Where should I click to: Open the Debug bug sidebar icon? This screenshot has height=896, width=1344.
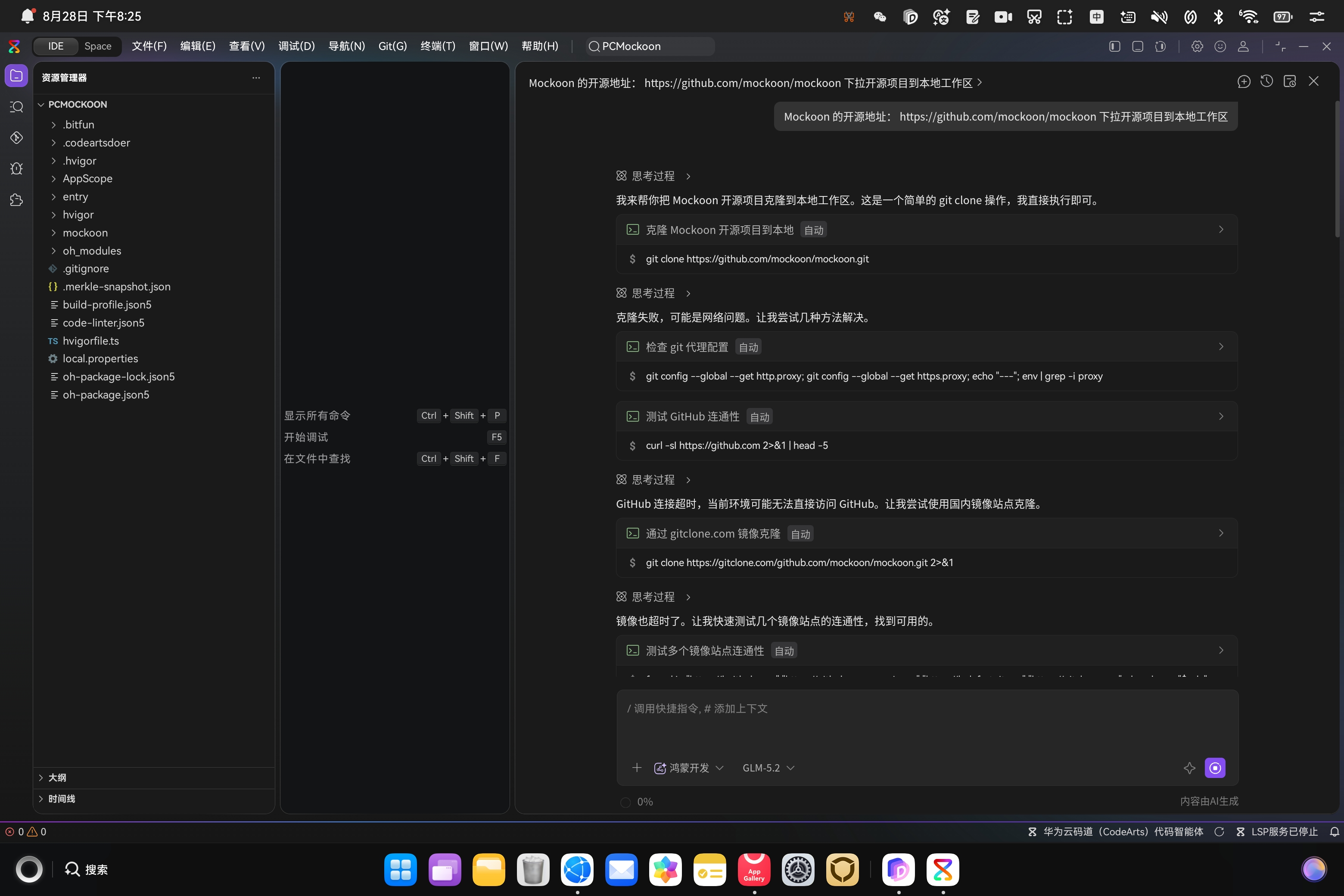(x=16, y=168)
